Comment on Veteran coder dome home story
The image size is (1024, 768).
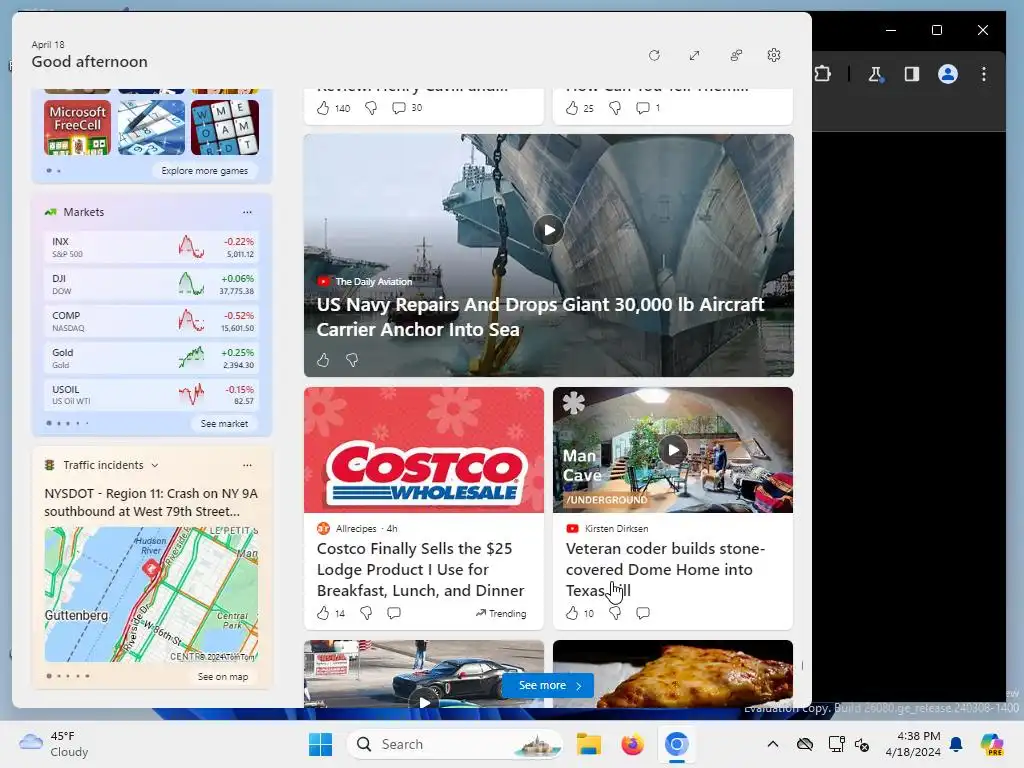tap(643, 613)
